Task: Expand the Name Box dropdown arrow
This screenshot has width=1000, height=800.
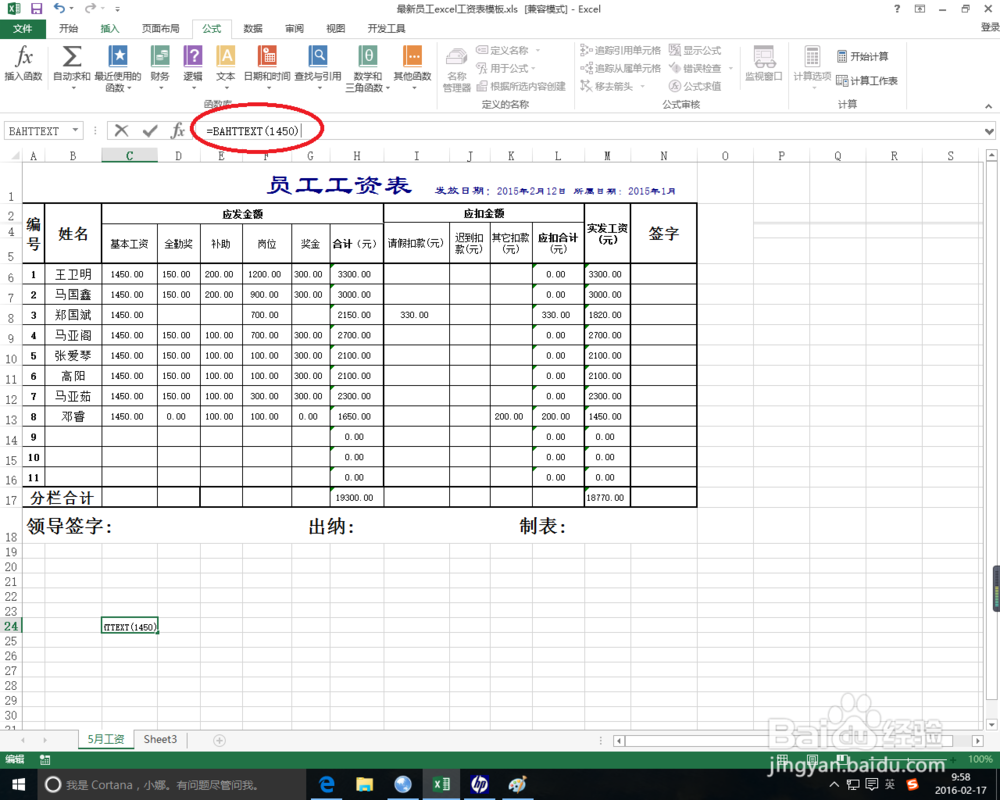Action: [75, 130]
